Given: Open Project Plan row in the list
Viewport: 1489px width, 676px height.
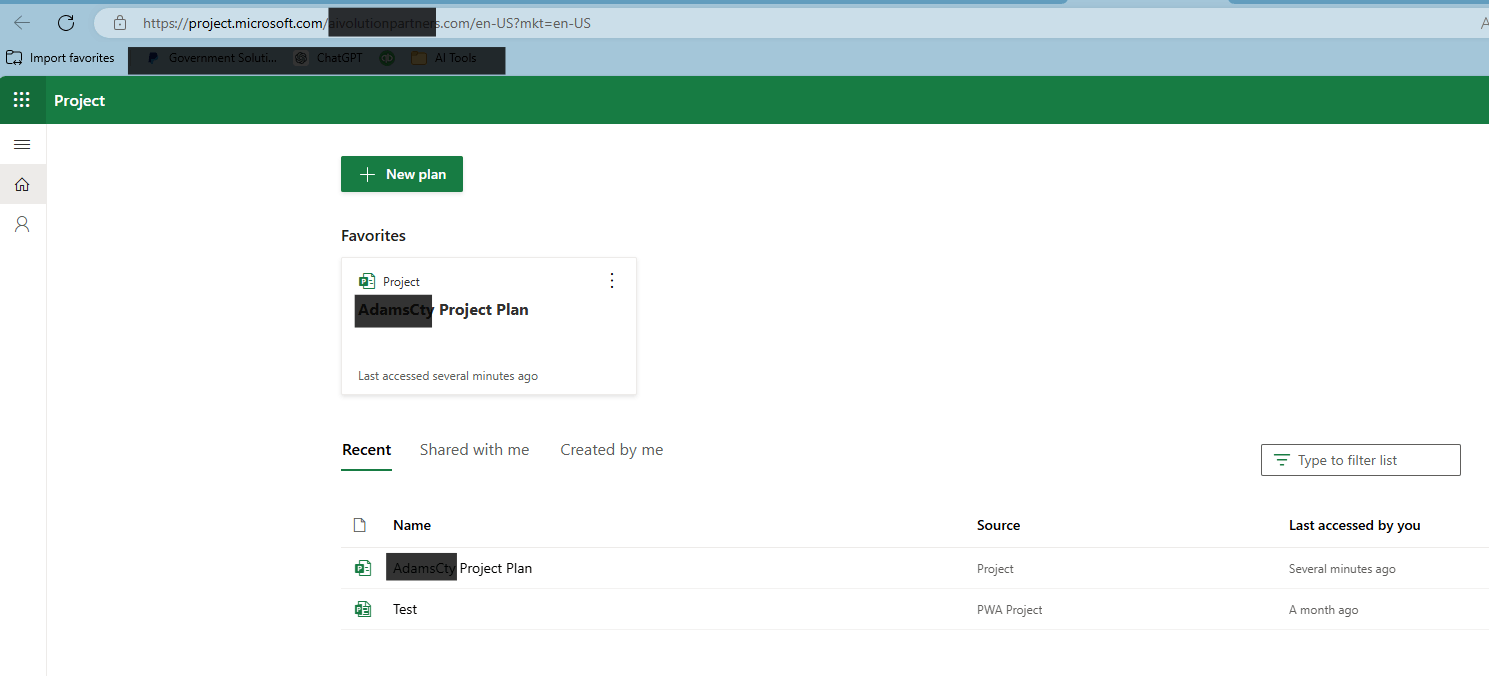Looking at the screenshot, I should coord(915,568).
